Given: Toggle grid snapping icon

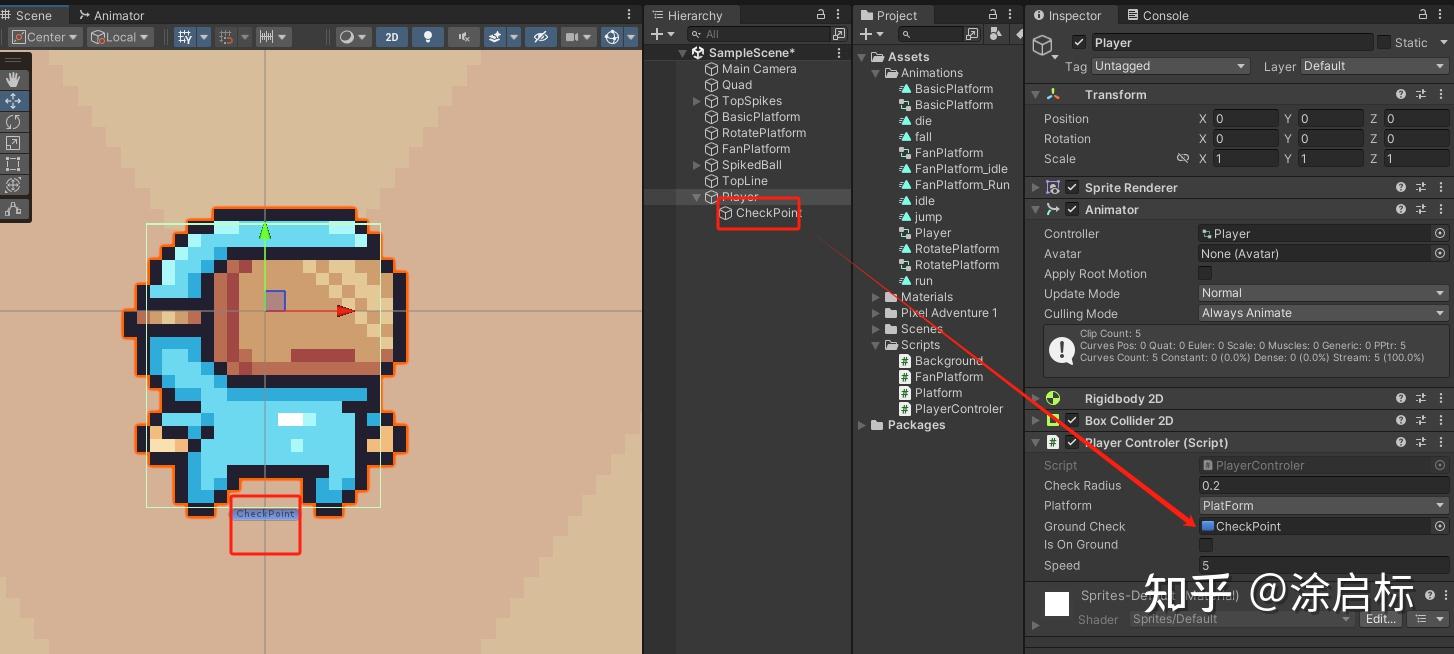Looking at the screenshot, I should tap(226, 37).
